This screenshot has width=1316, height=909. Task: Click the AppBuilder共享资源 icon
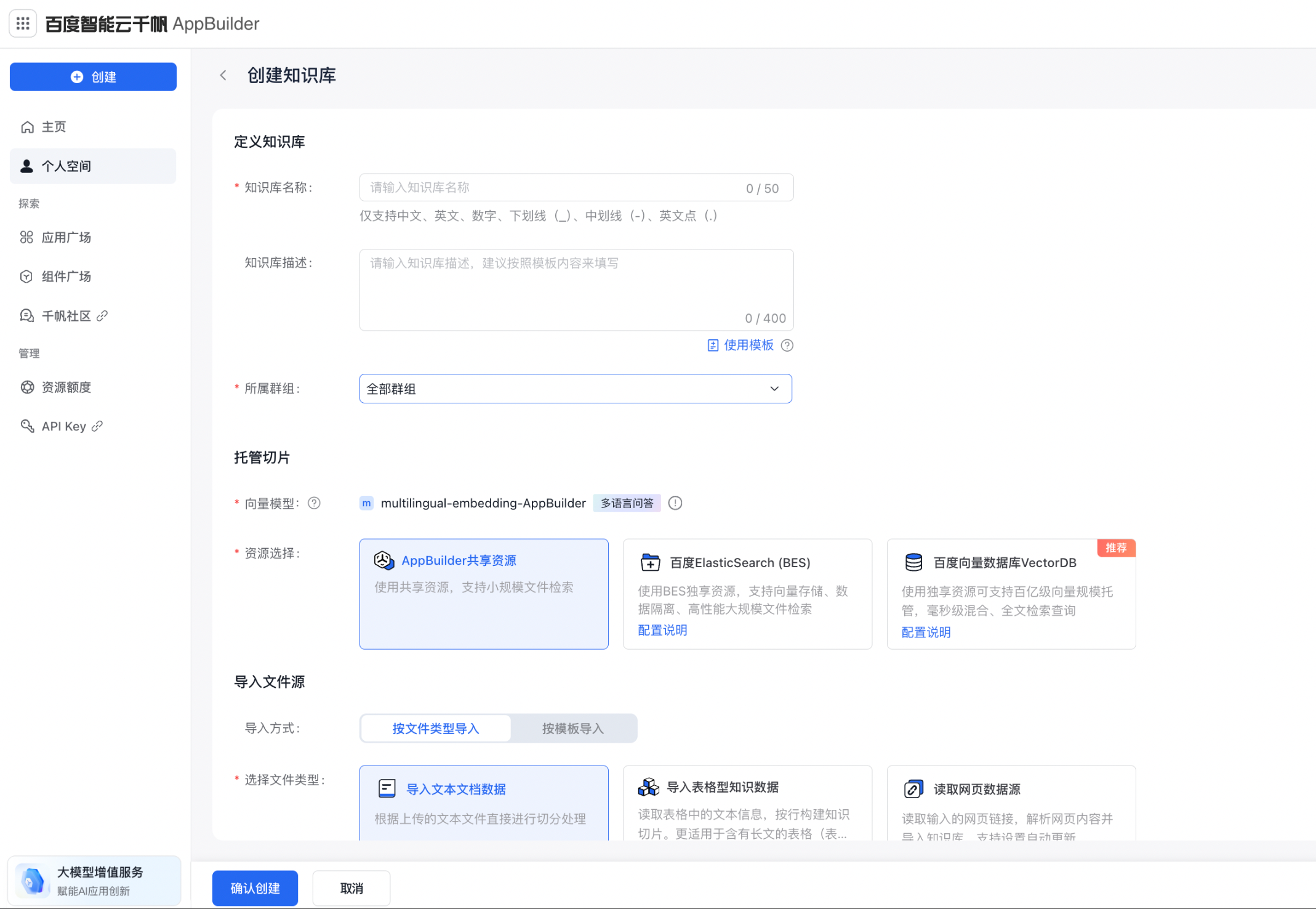tap(384, 560)
